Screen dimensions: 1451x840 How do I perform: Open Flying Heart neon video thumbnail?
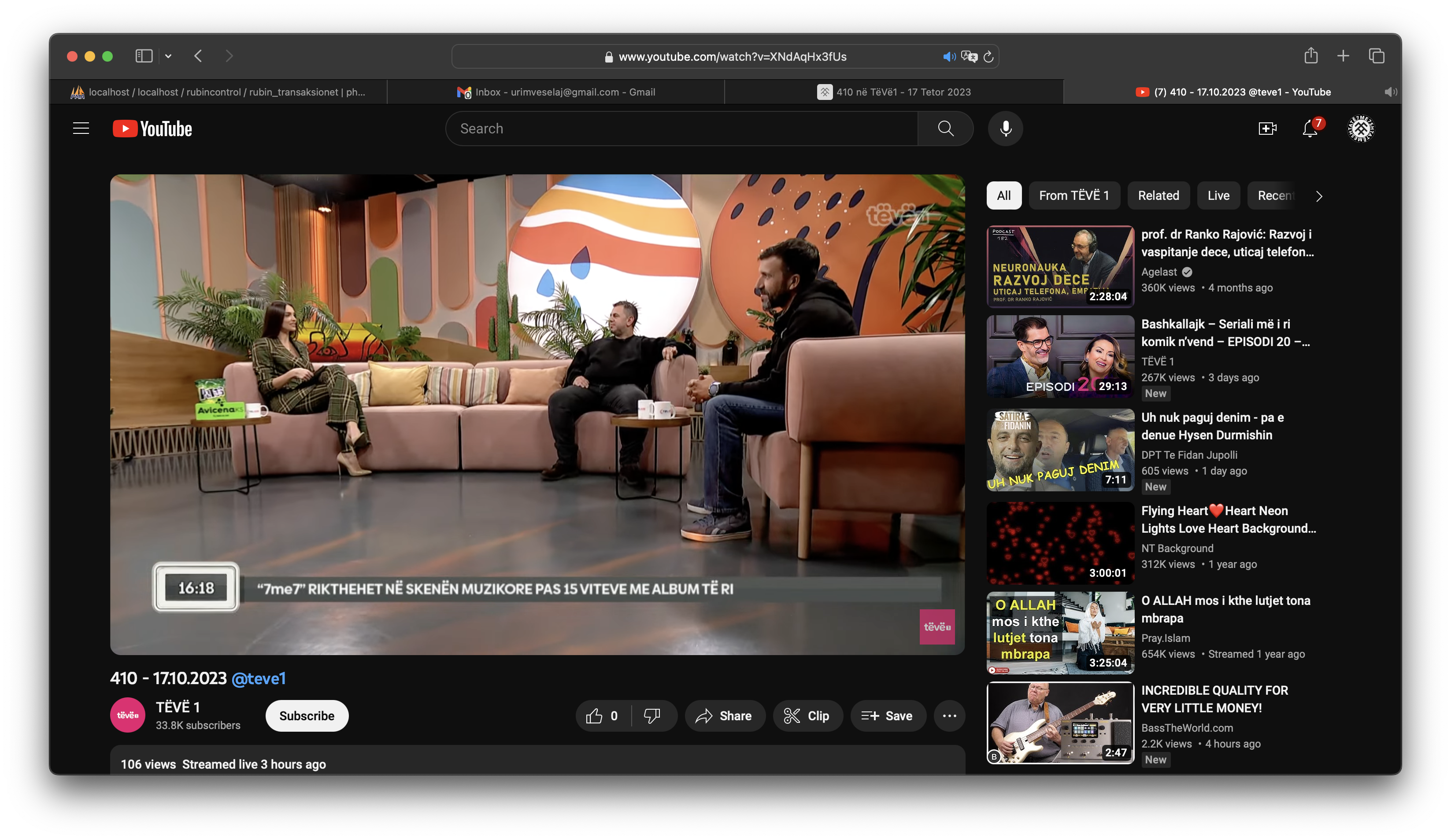point(1060,543)
